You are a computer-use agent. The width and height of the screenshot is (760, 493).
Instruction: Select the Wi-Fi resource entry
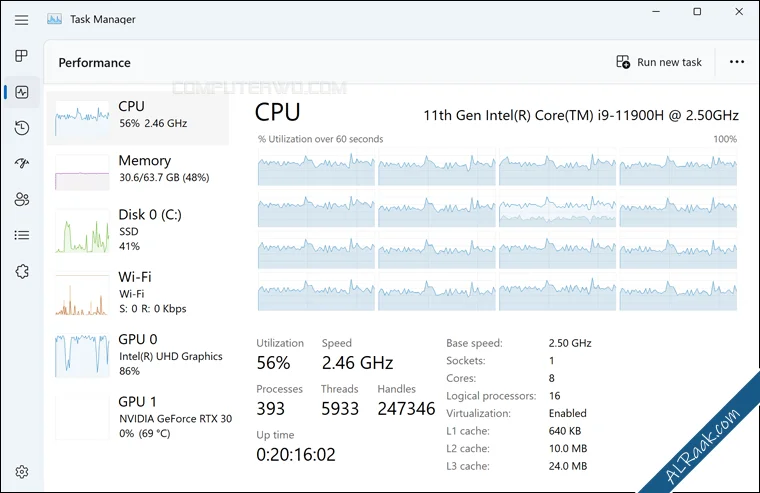coord(138,293)
